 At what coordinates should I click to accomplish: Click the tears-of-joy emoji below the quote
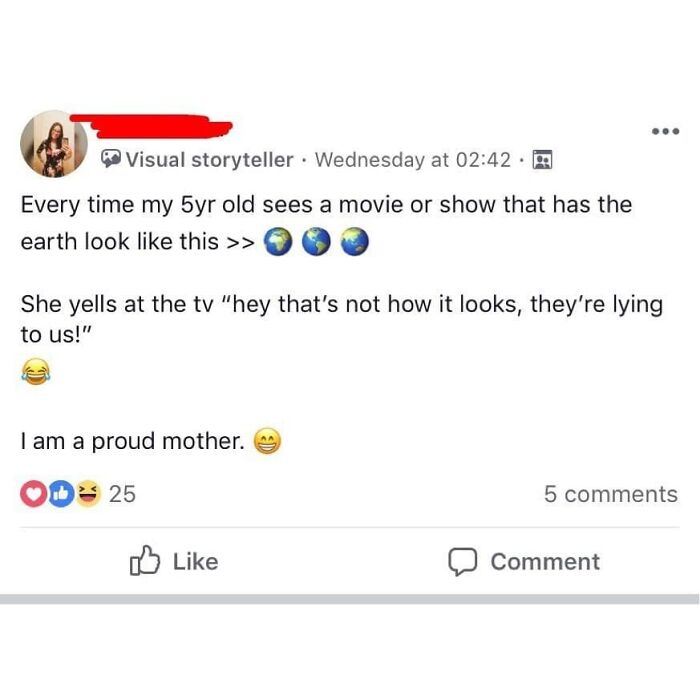[34, 373]
